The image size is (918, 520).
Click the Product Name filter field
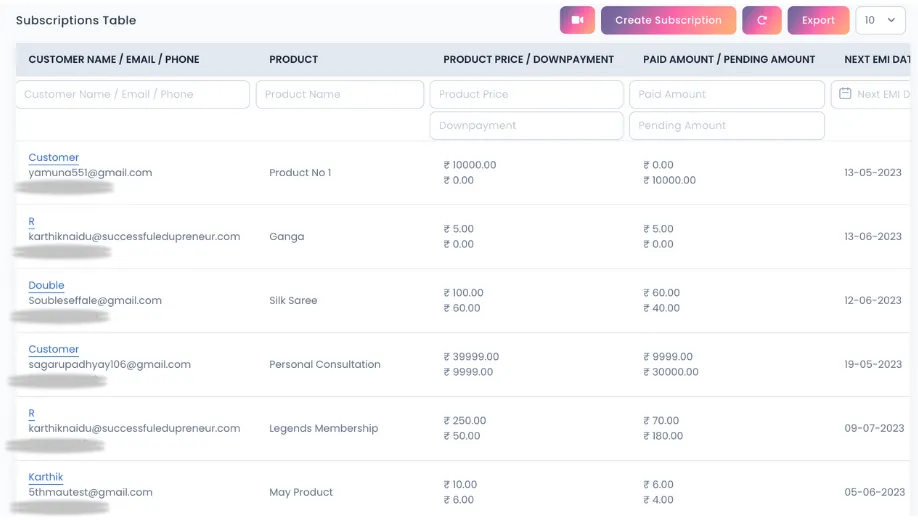(x=340, y=94)
